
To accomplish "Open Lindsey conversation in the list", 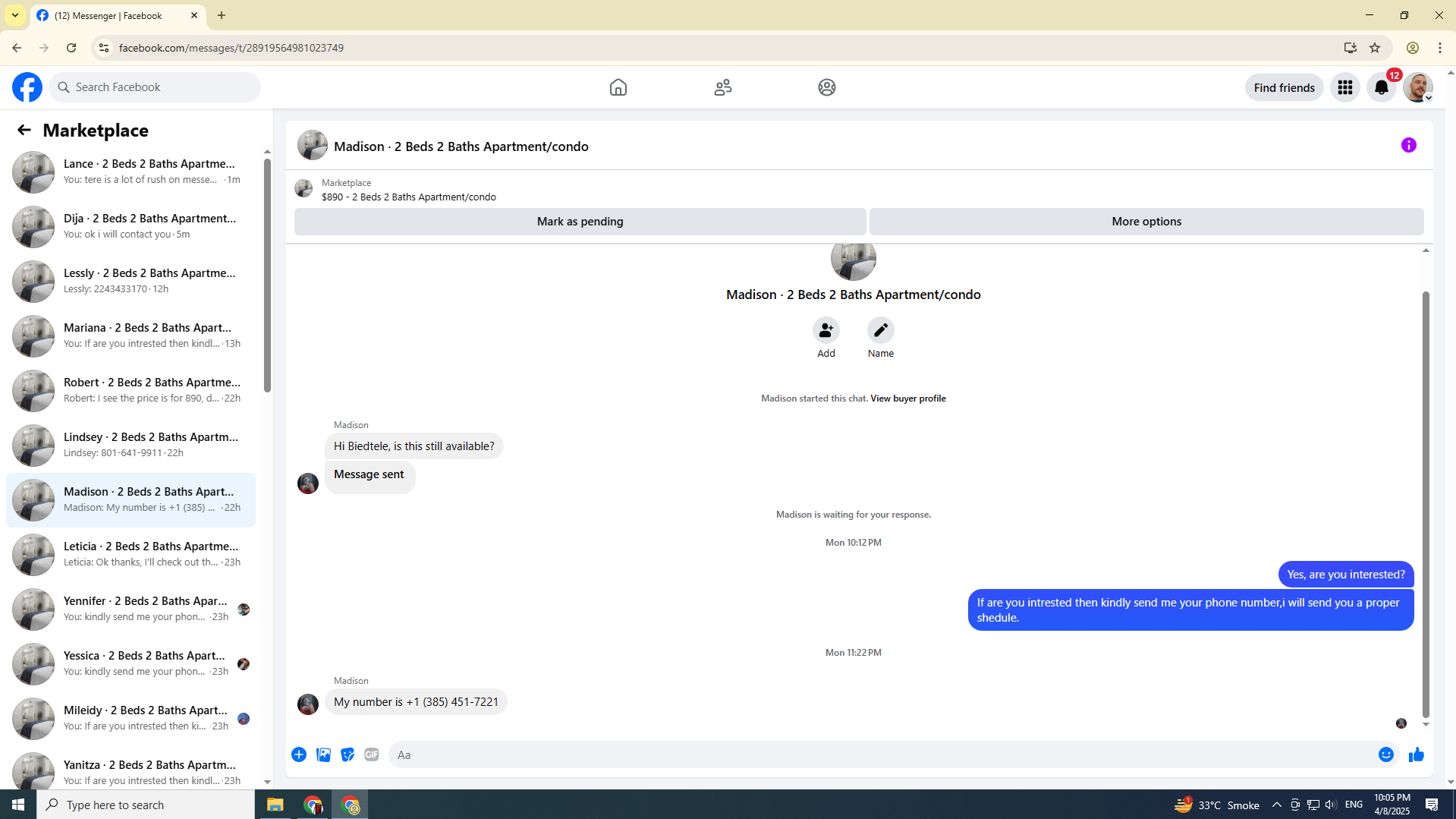I will [131, 446].
